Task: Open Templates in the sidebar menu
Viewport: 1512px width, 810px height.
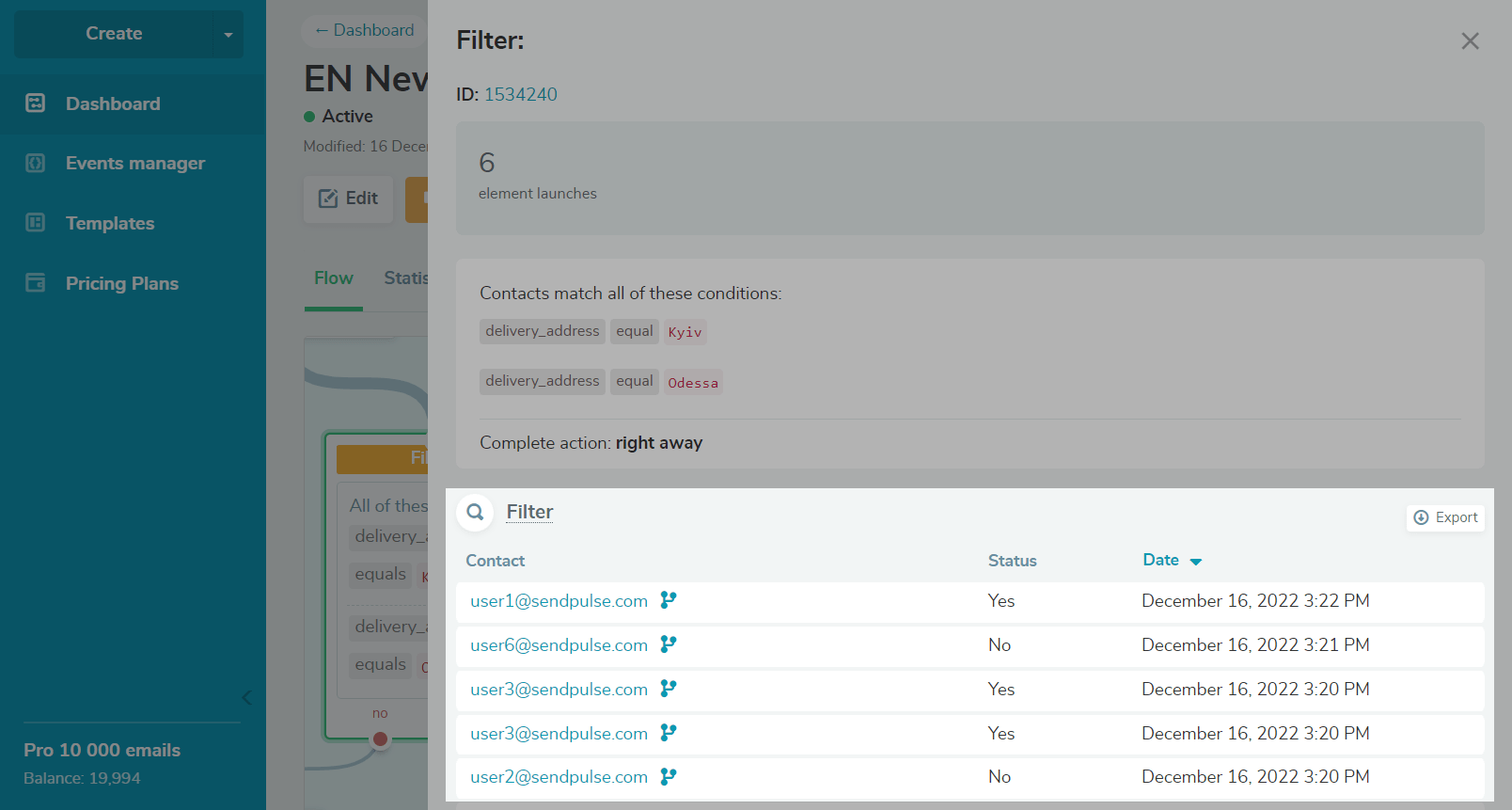Action: click(x=110, y=224)
